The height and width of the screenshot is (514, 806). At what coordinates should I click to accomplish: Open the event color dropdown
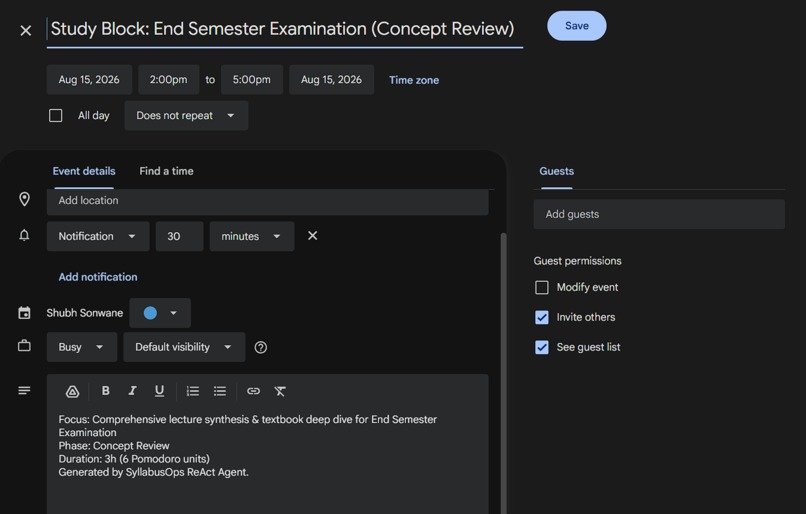pyautogui.click(x=160, y=313)
